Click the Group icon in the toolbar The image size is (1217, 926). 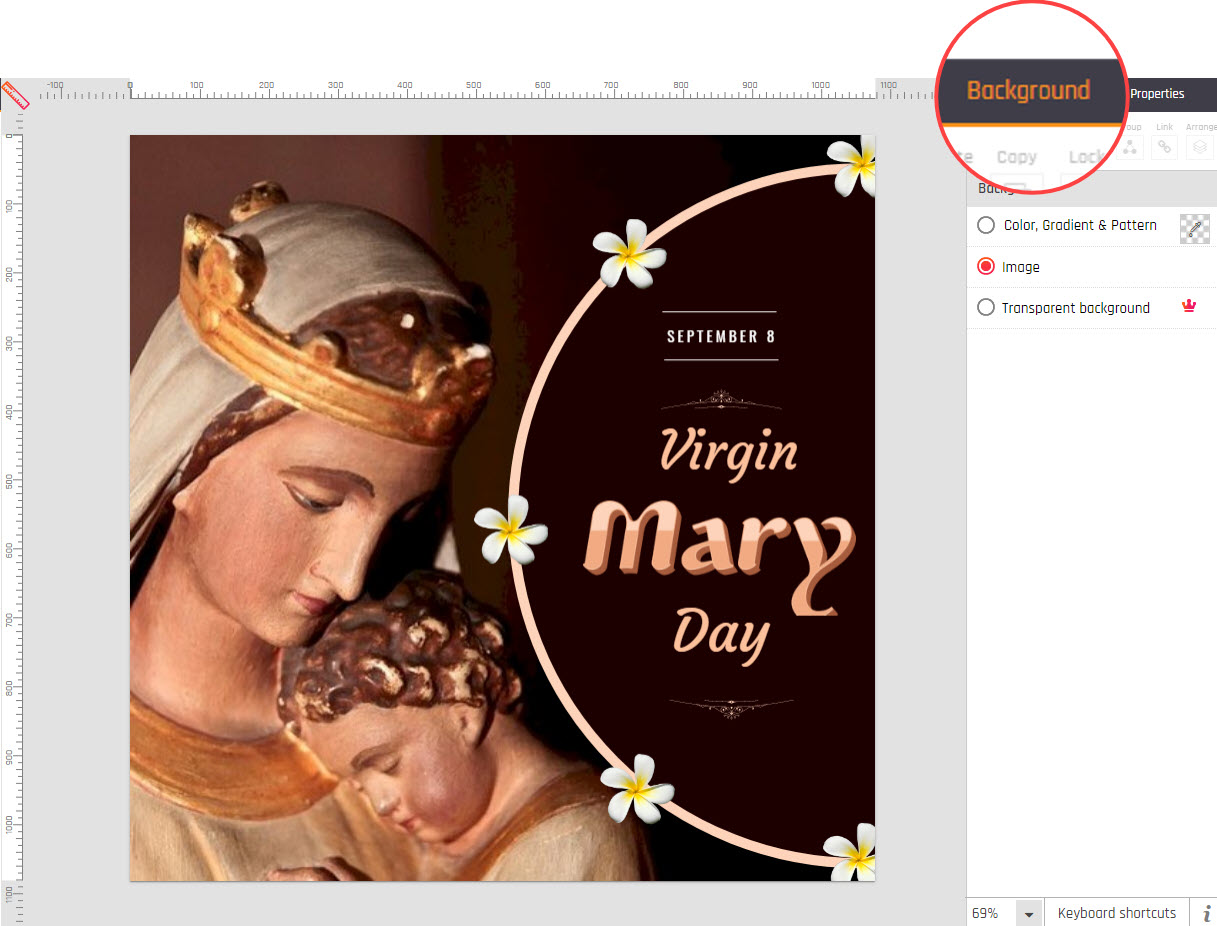click(x=1130, y=147)
